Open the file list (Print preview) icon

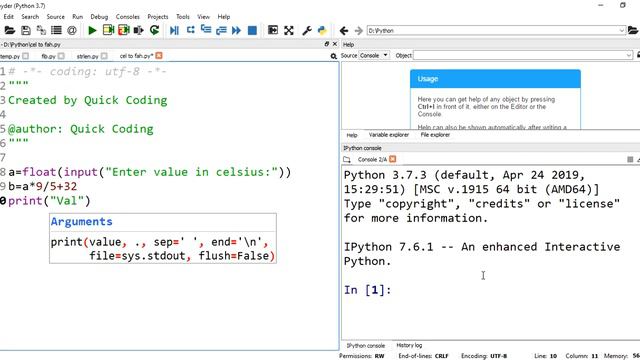pos(56,30)
